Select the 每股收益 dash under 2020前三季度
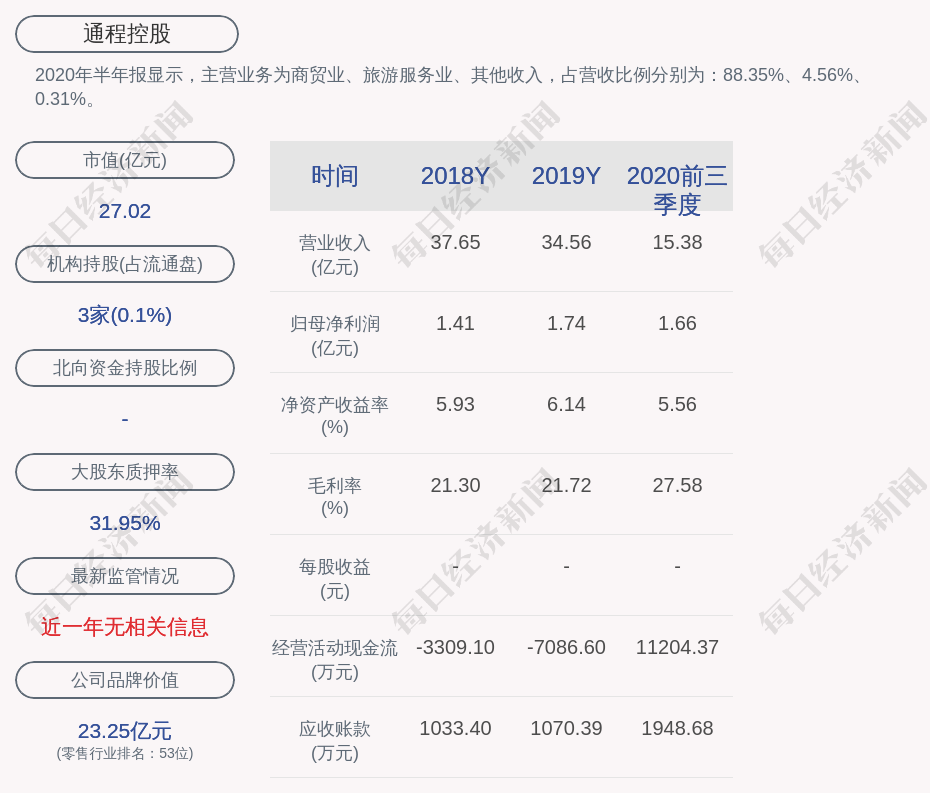 (x=677, y=567)
